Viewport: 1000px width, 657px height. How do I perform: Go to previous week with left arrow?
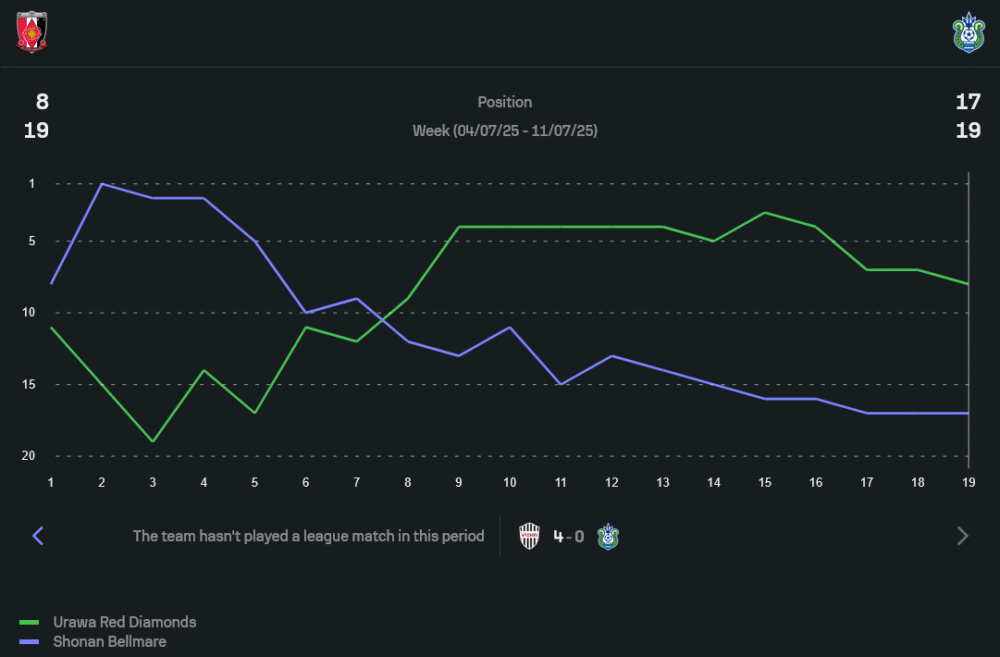(38, 536)
